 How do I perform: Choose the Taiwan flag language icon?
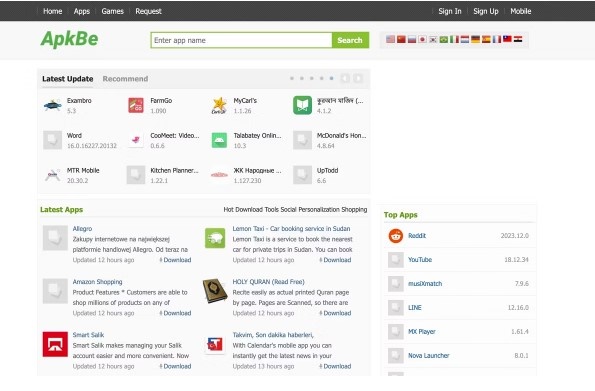[x=507, y=39]
